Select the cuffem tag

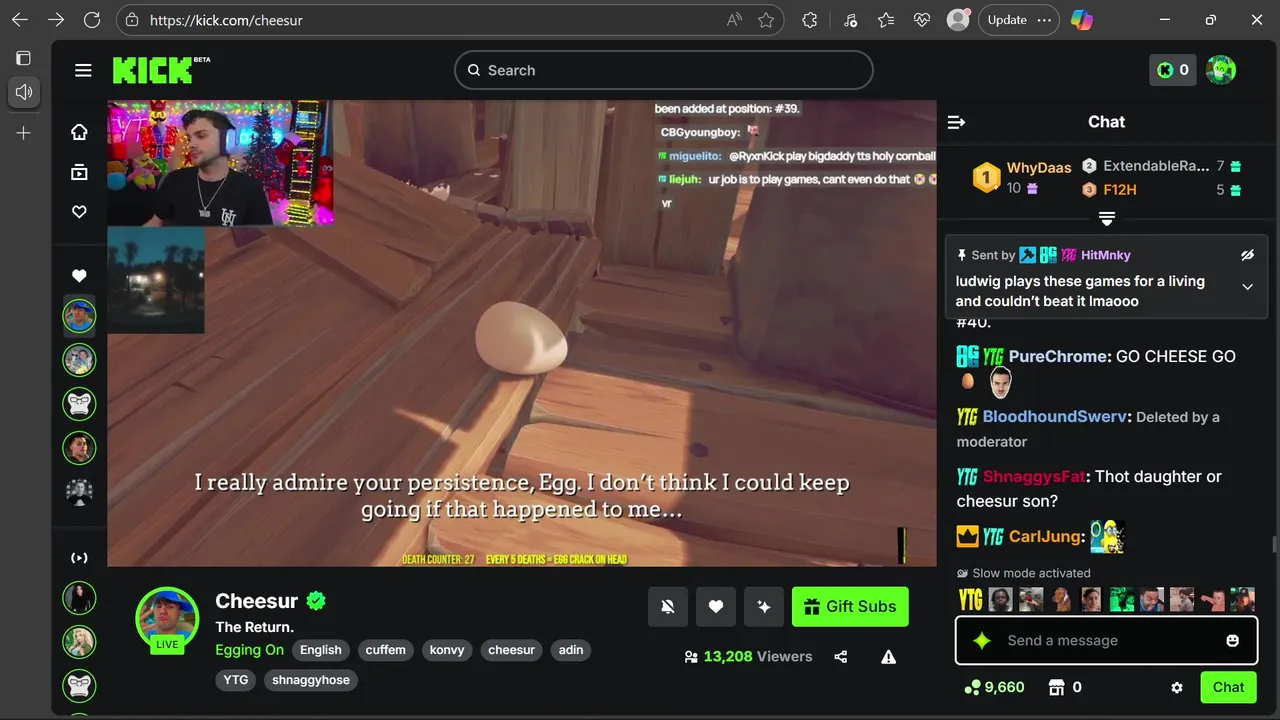tap(386, 650)
